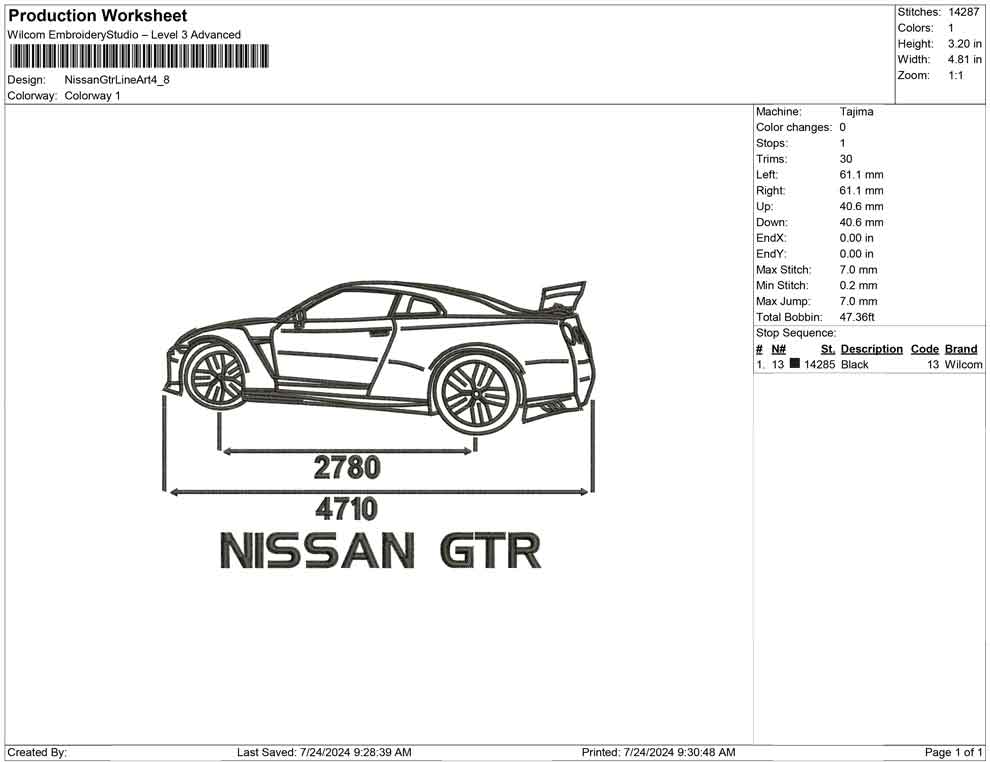
Task: Click the Wilcom brand entry in the table
Action: point(963,364)
